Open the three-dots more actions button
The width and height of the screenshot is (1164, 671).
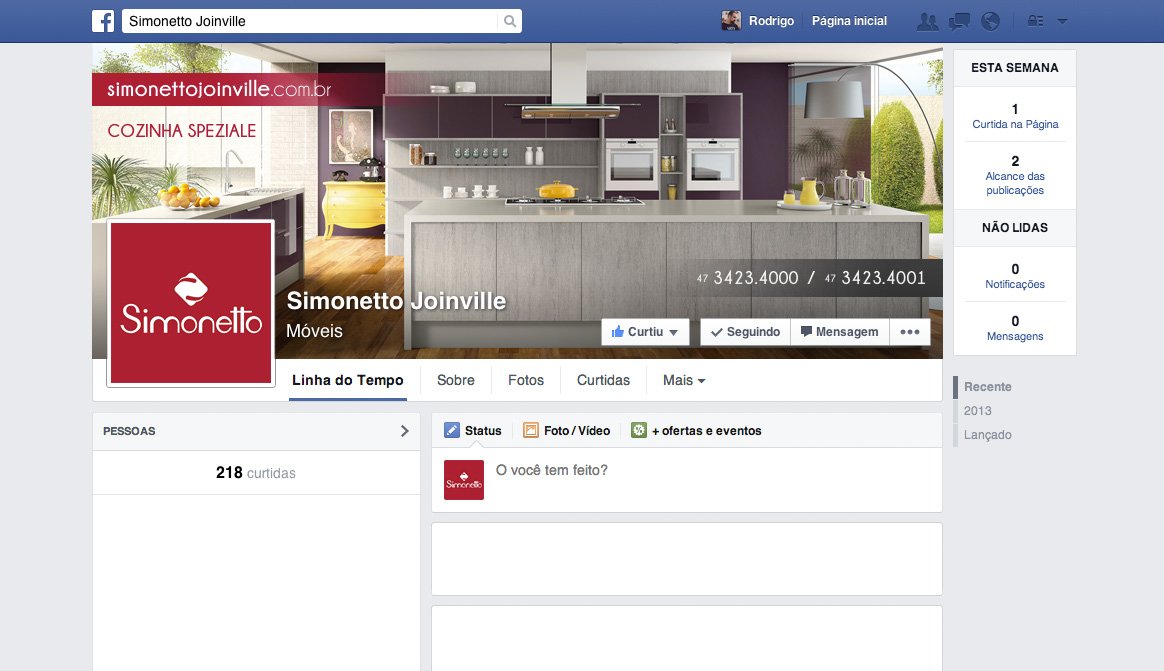(x=910, y=332)
